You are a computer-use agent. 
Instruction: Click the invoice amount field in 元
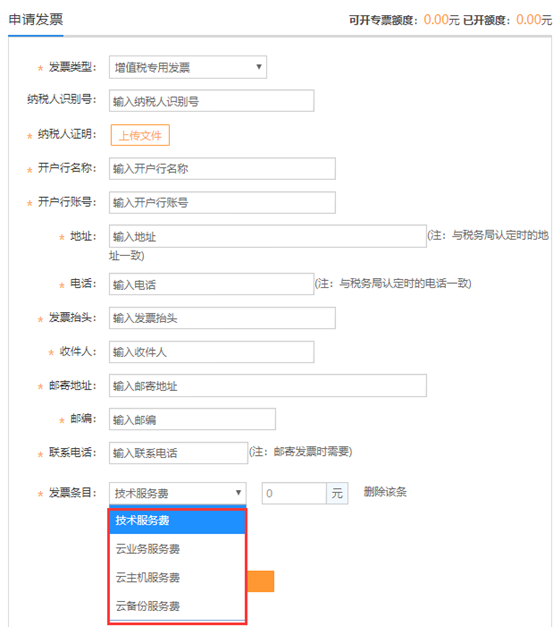[x=294, y=493]
